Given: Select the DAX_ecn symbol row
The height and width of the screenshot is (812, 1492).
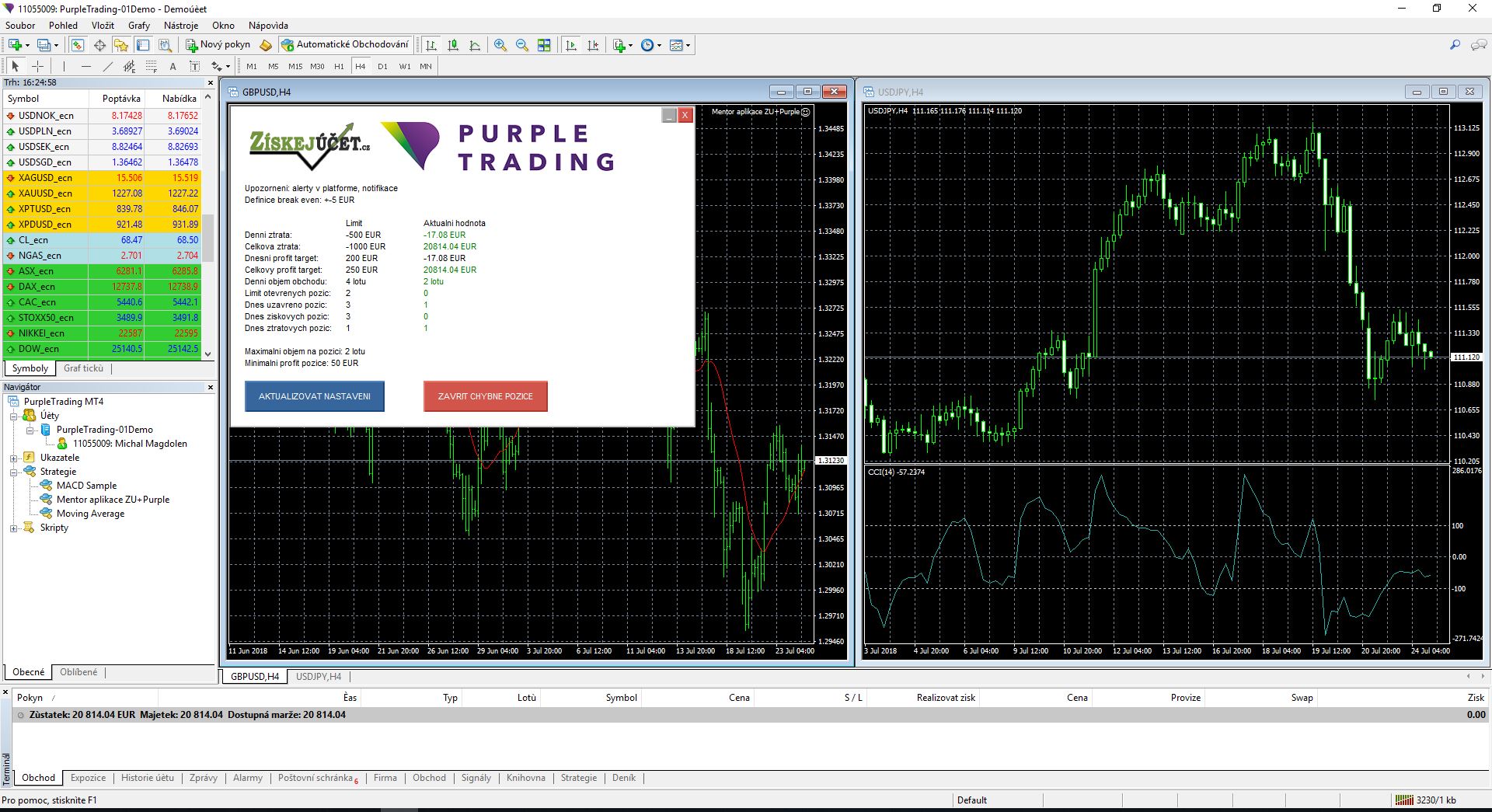Looking at the screenshot, I should click(x=103, y=287).
